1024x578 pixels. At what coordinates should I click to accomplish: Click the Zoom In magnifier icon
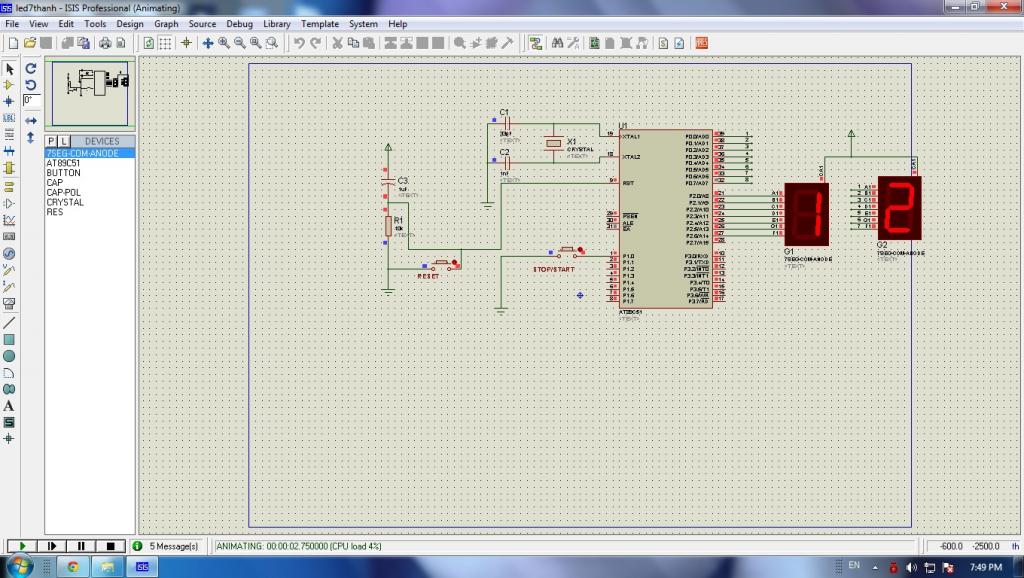[224, 43]
